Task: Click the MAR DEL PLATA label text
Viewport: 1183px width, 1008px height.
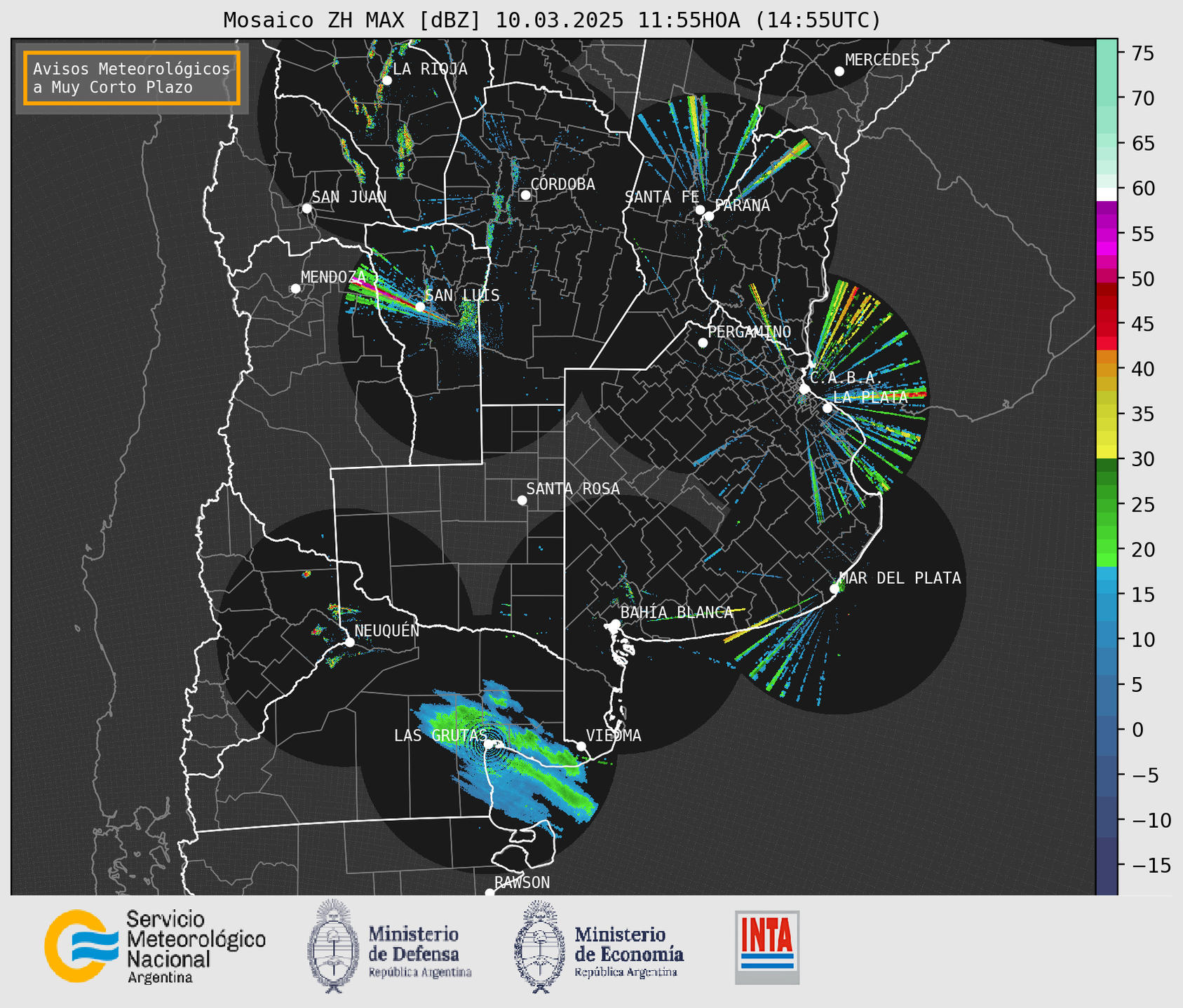Action: coord(900,578)
